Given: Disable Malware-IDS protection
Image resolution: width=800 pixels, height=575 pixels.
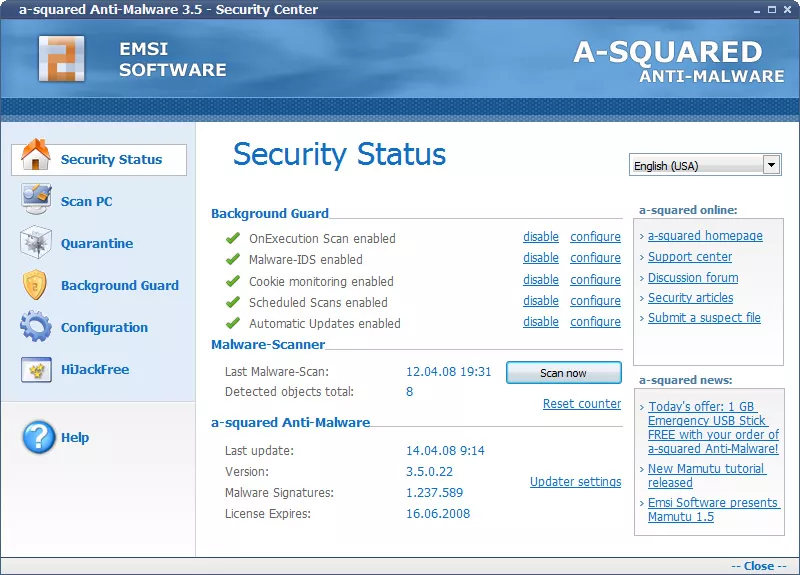Looking at the screenshot, I should [541, 258].
